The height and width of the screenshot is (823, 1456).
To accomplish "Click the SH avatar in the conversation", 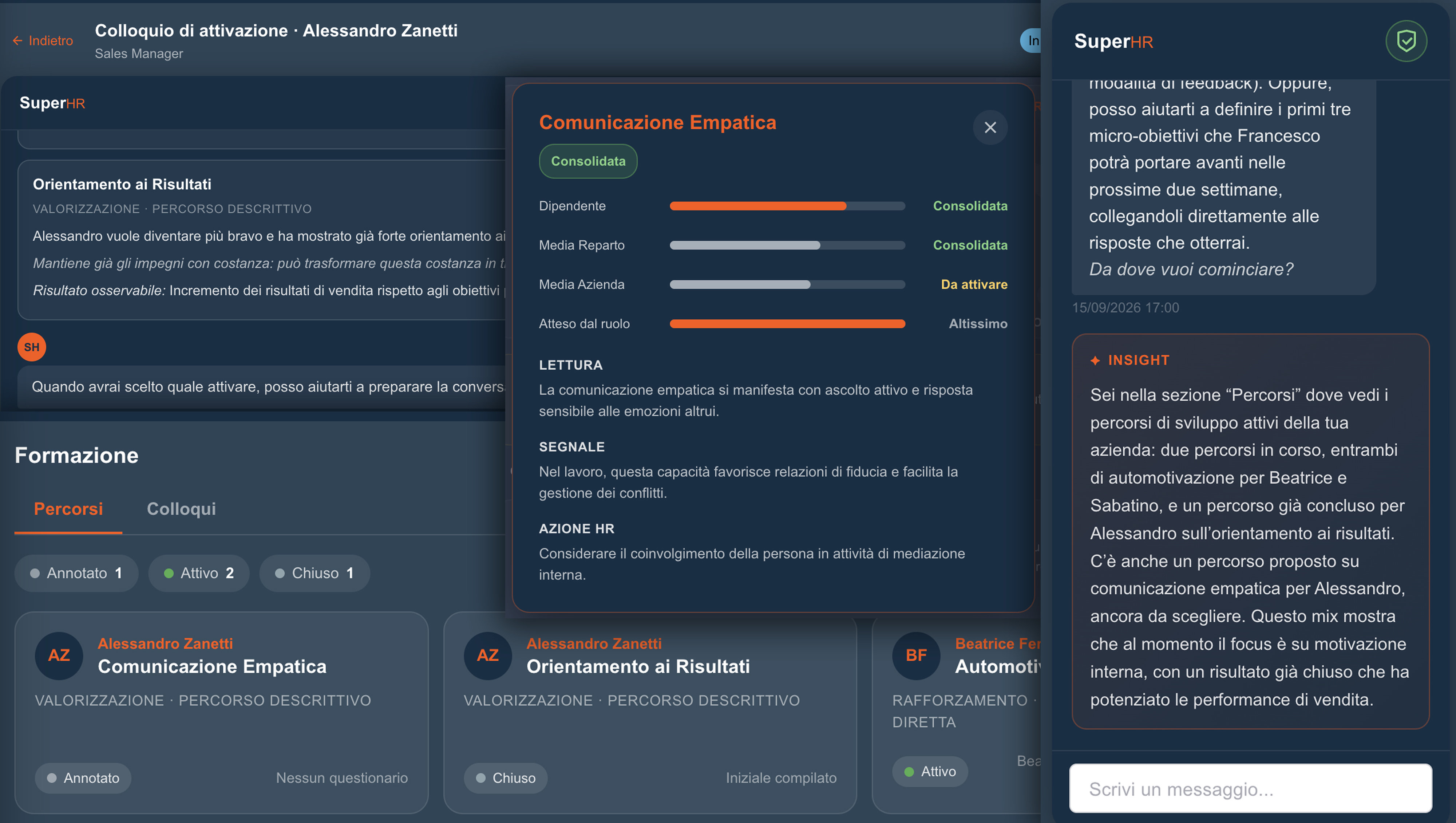I will click(32, 347).
